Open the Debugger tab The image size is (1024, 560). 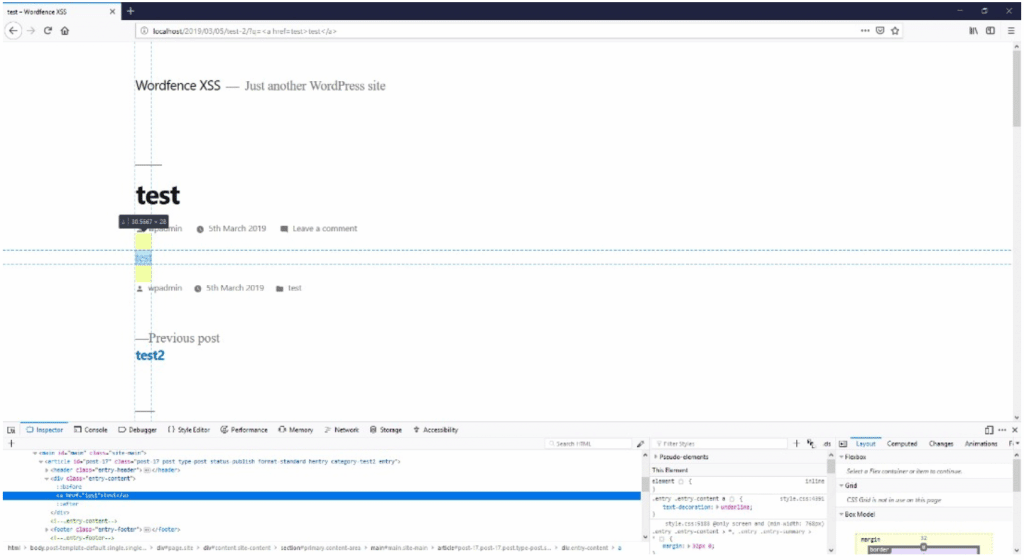point(137,430)
